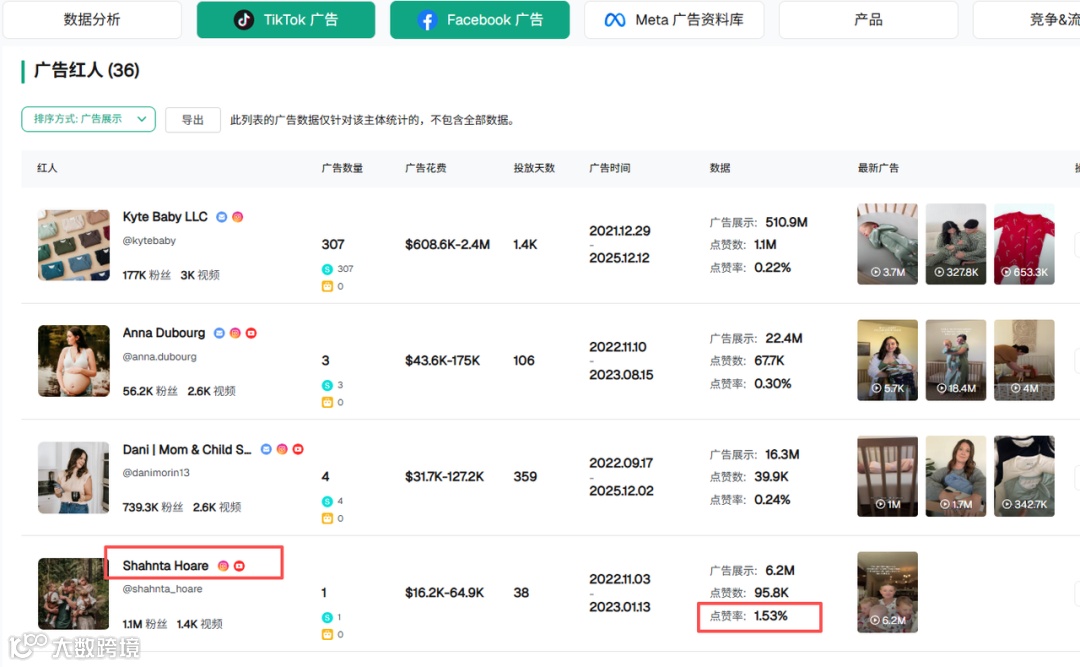Open the Meta 广告资料库 tab

(x=674, y=20)
